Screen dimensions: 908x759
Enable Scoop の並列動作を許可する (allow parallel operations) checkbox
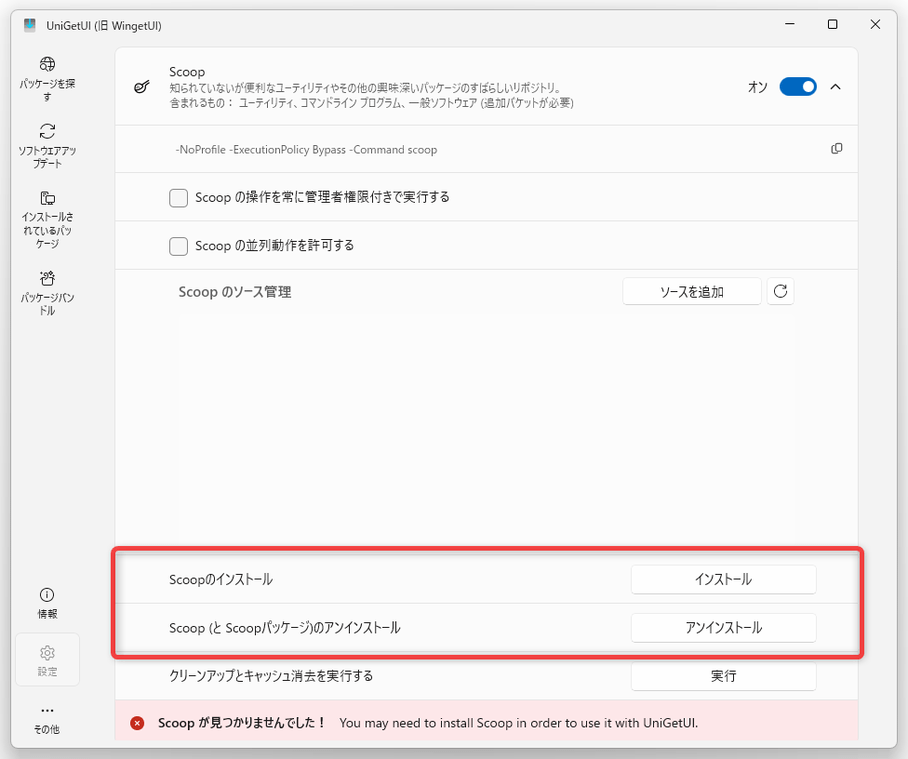coord(178,246)
